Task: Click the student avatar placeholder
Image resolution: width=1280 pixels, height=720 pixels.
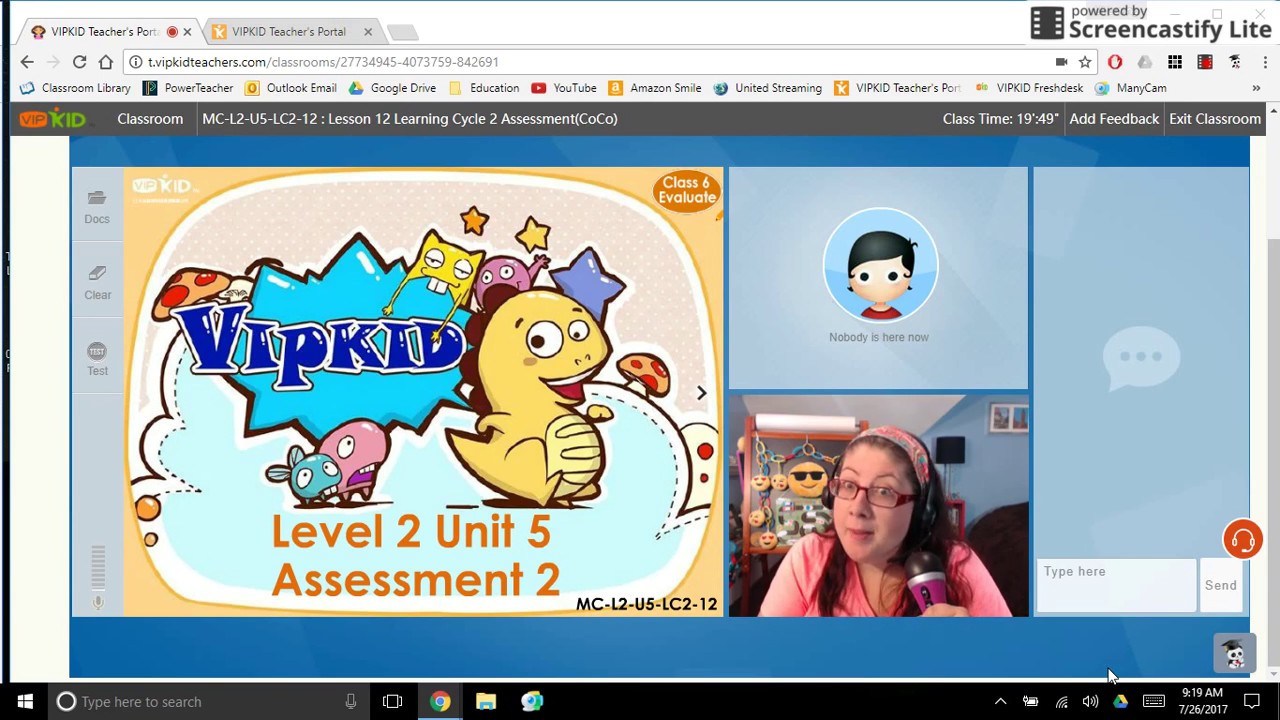Action: coord(880,265)
